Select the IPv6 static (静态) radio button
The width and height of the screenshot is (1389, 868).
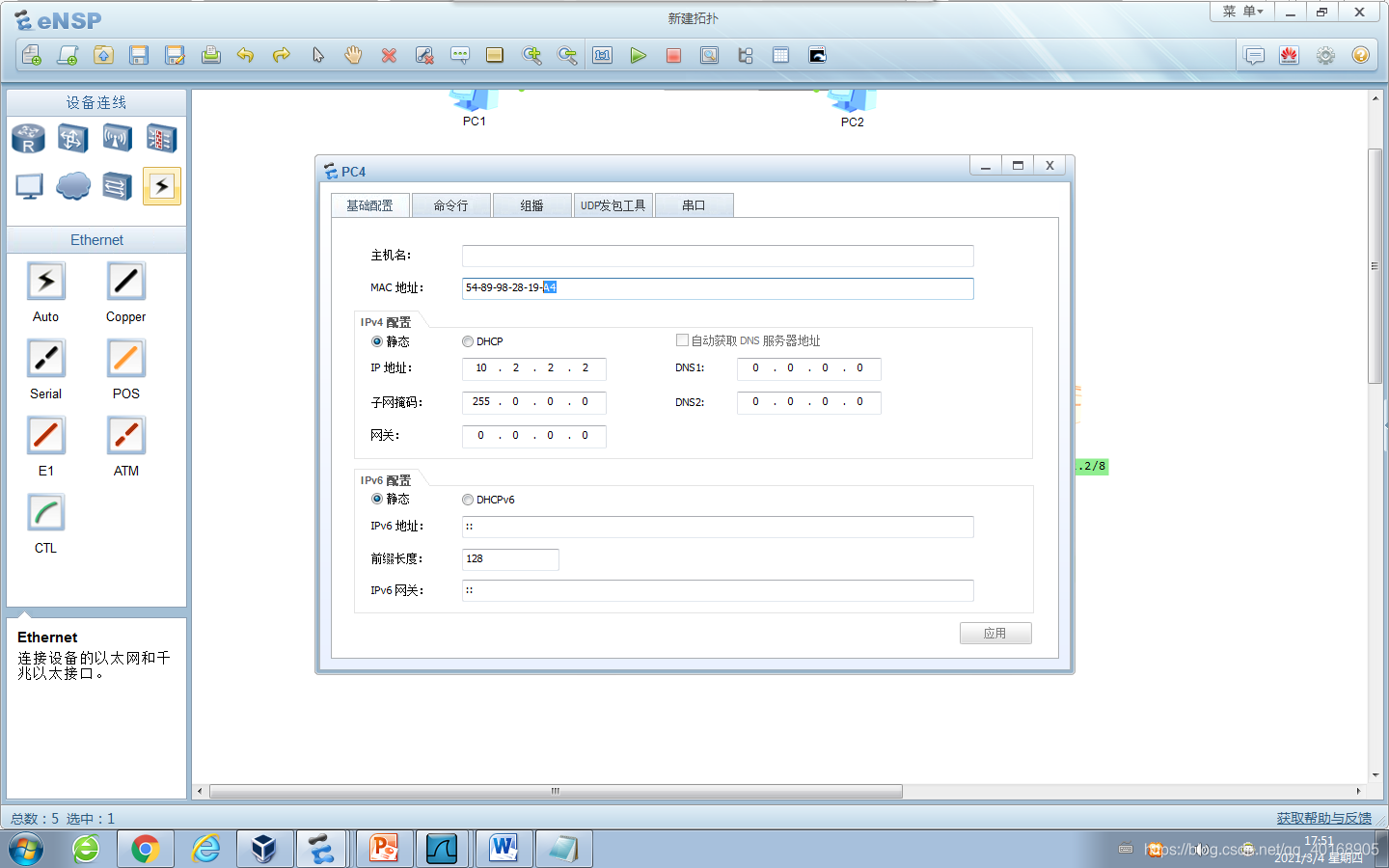(377, 499)
